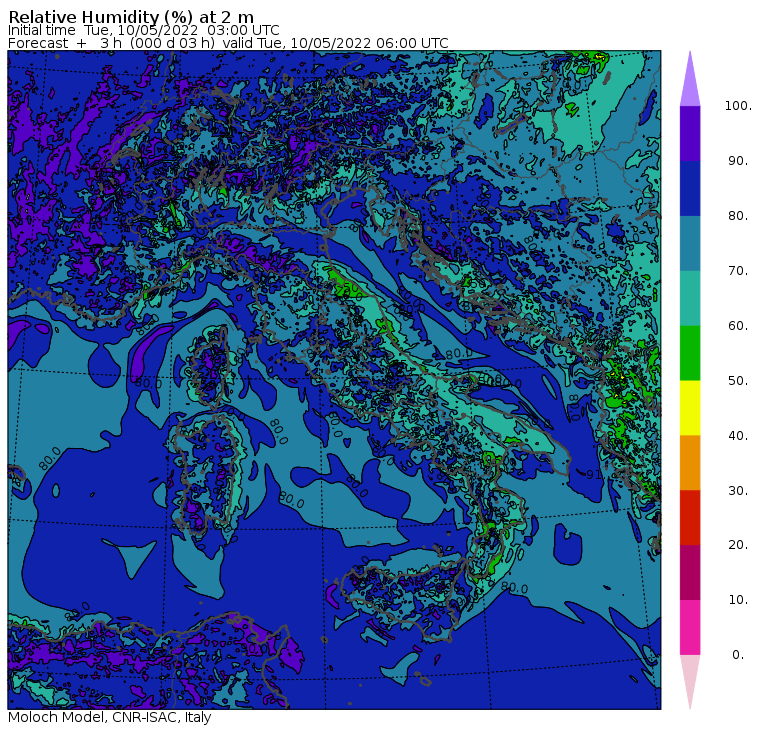This screenshot has height=731, width=760.
Task: Click the teal 60–70 legend segment
Action: click(x=690, y=298)
